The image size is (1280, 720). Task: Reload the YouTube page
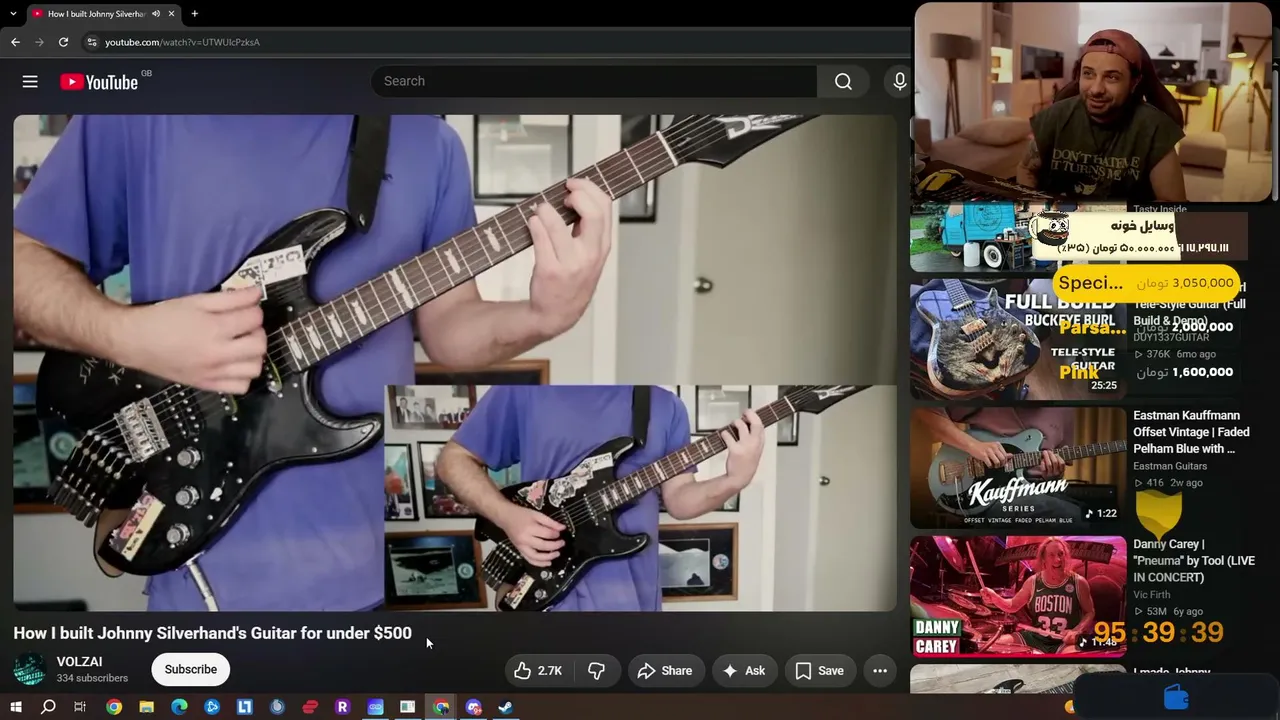pyautogui.click(x=63, y=42)
